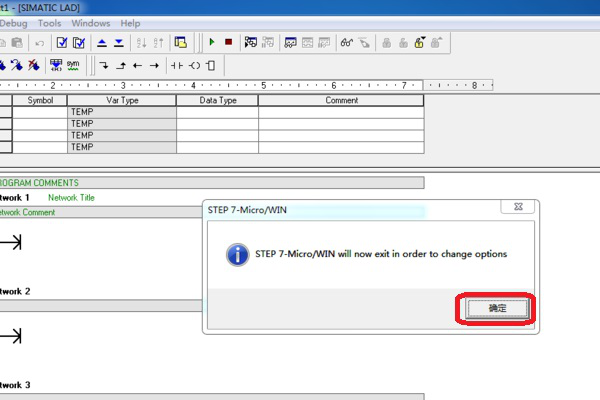Toggle Program Status icon
This screenshot has height=400, width=600.
251,42
